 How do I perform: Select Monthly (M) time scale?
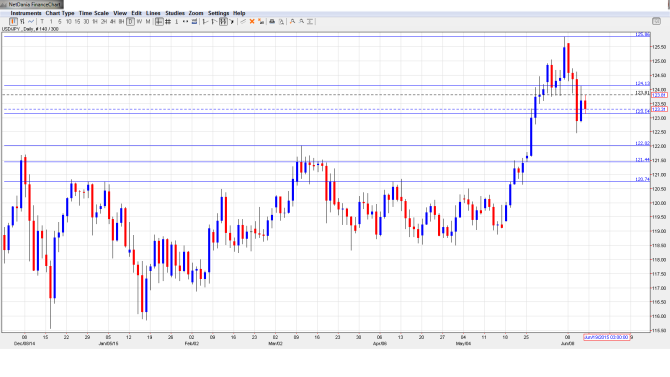[x=148, y=21]
